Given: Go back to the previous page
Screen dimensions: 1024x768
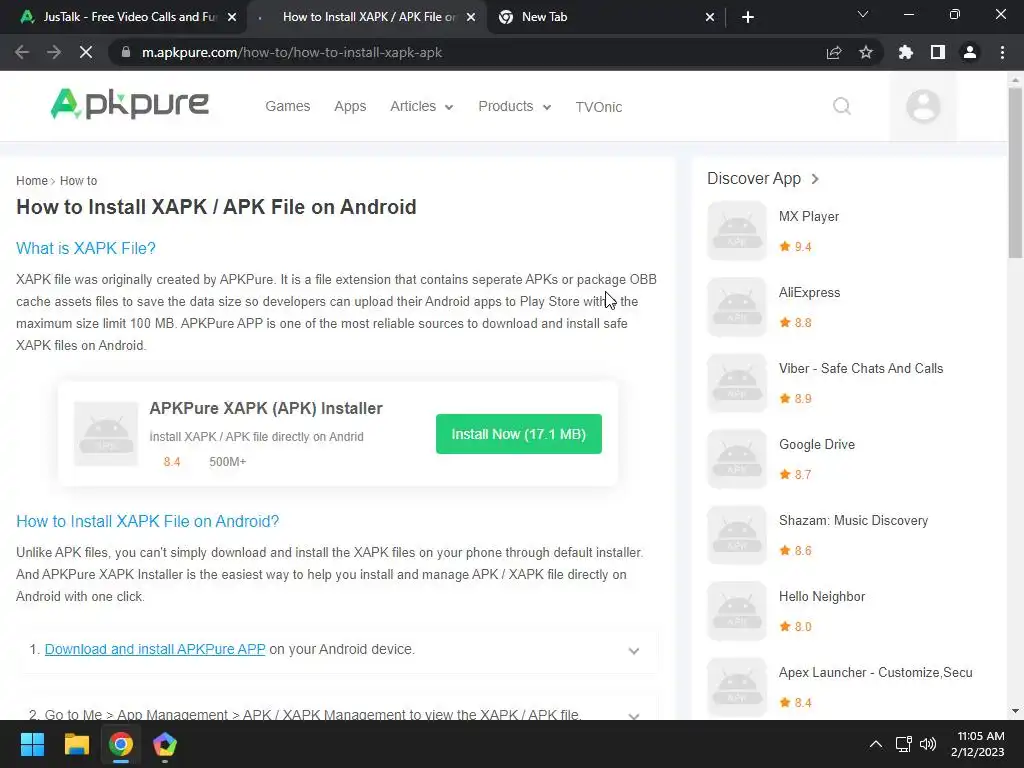Looking at the screenshot, I should coord(22,52).
